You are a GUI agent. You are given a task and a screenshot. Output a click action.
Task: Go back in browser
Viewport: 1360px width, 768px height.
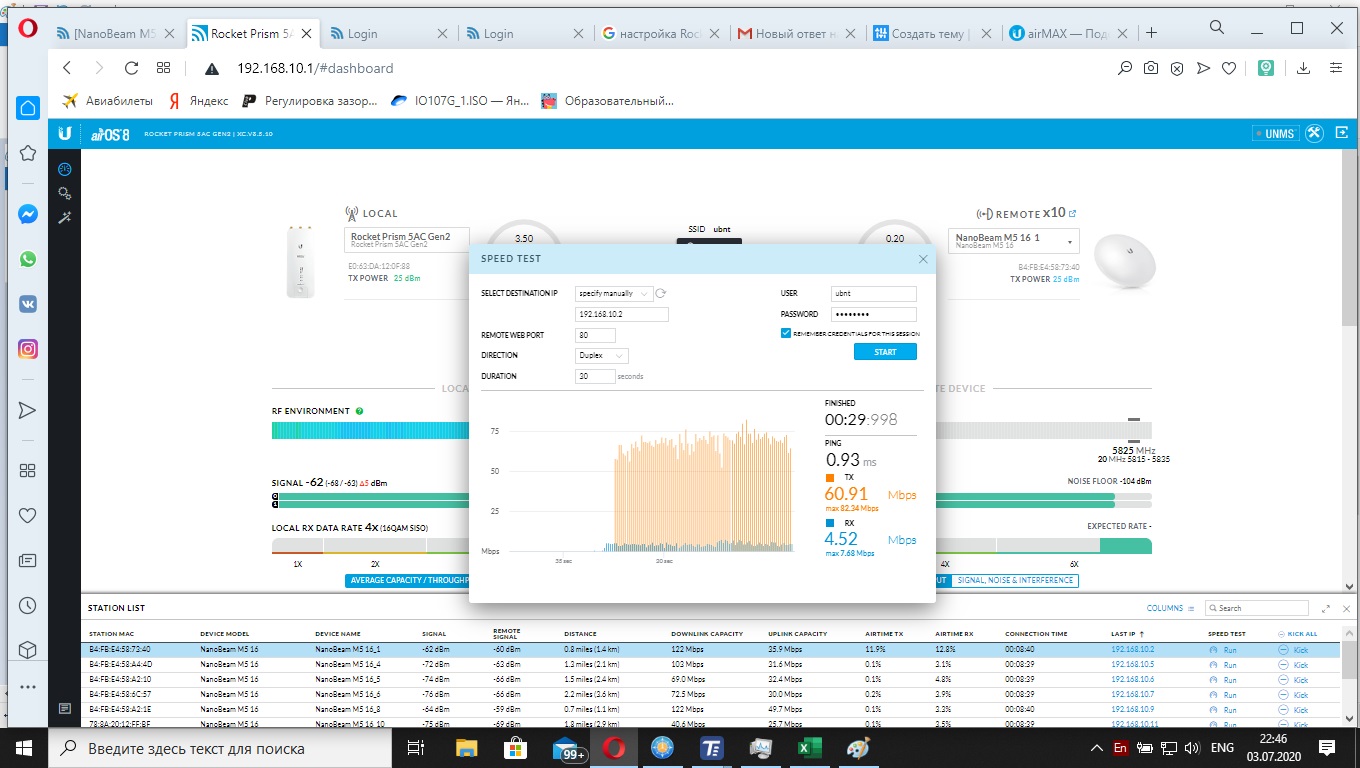[67, 68]
